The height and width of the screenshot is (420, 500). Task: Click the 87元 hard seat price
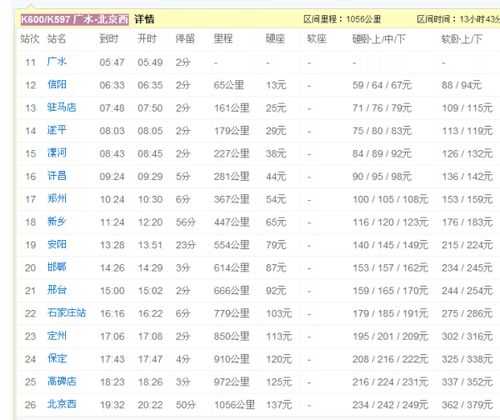pyautogui.click(x=276, y=268)
